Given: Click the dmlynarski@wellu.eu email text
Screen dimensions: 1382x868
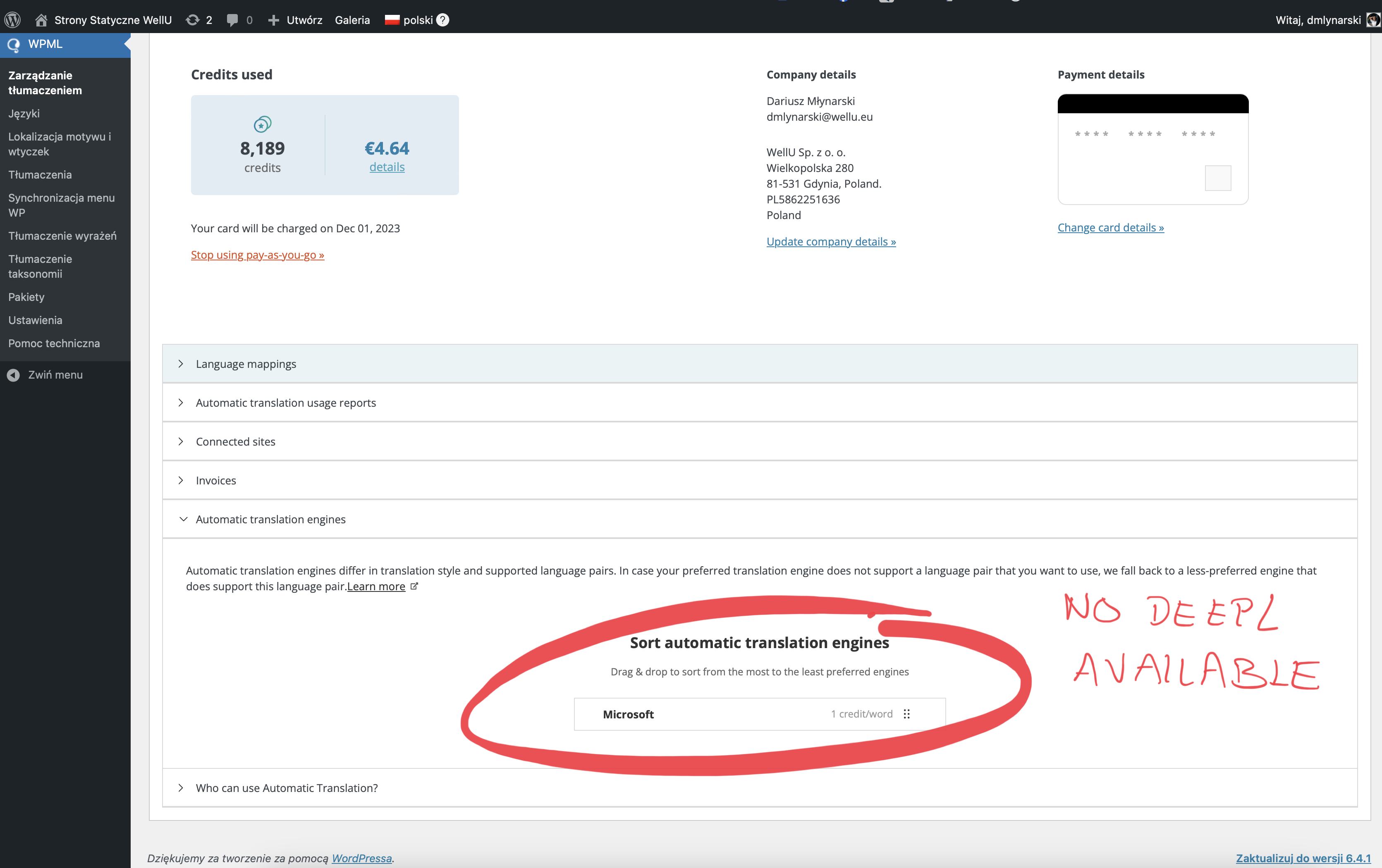Looking at the screenshot, I should coord(819,117).
